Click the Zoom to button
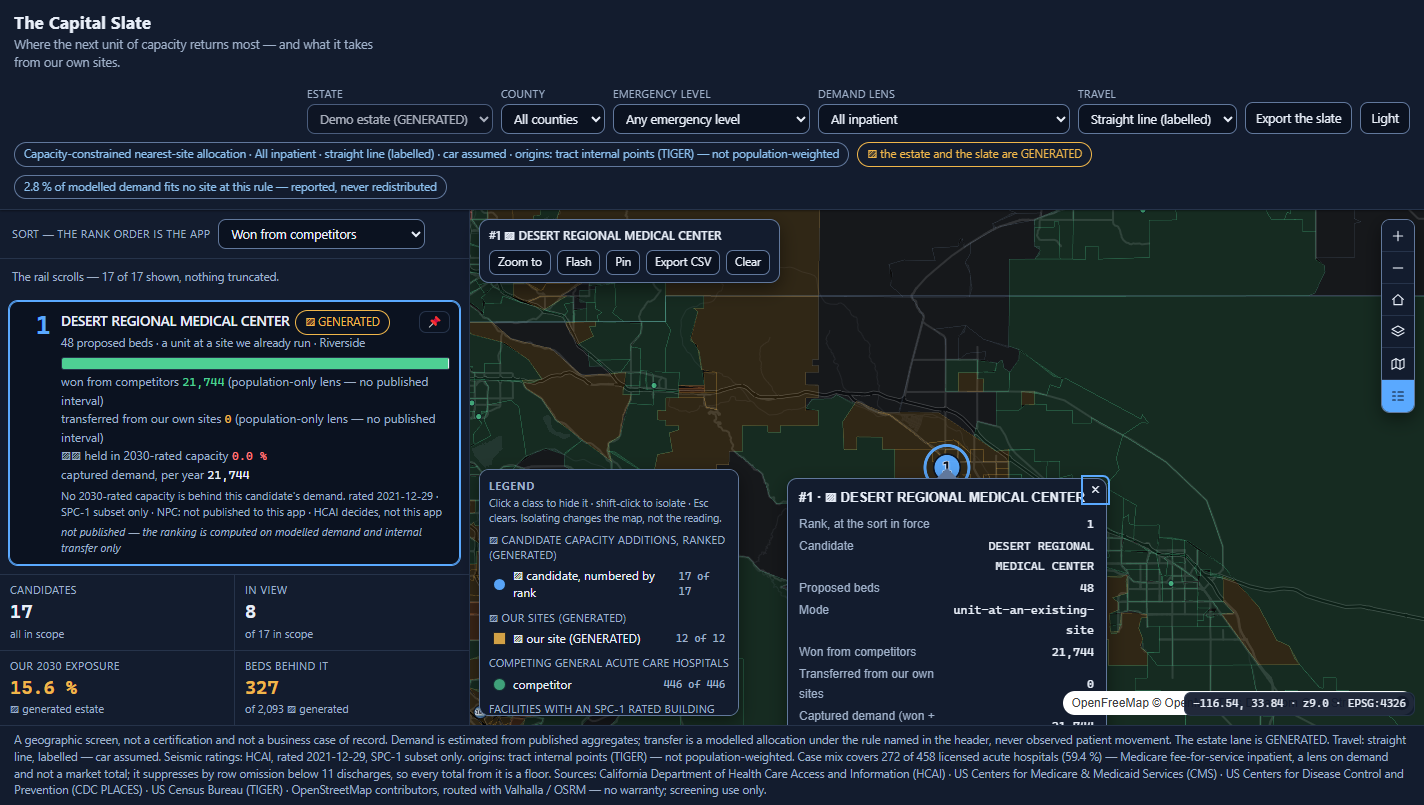This screenshot has height=805, width=1424. [520, 262]
